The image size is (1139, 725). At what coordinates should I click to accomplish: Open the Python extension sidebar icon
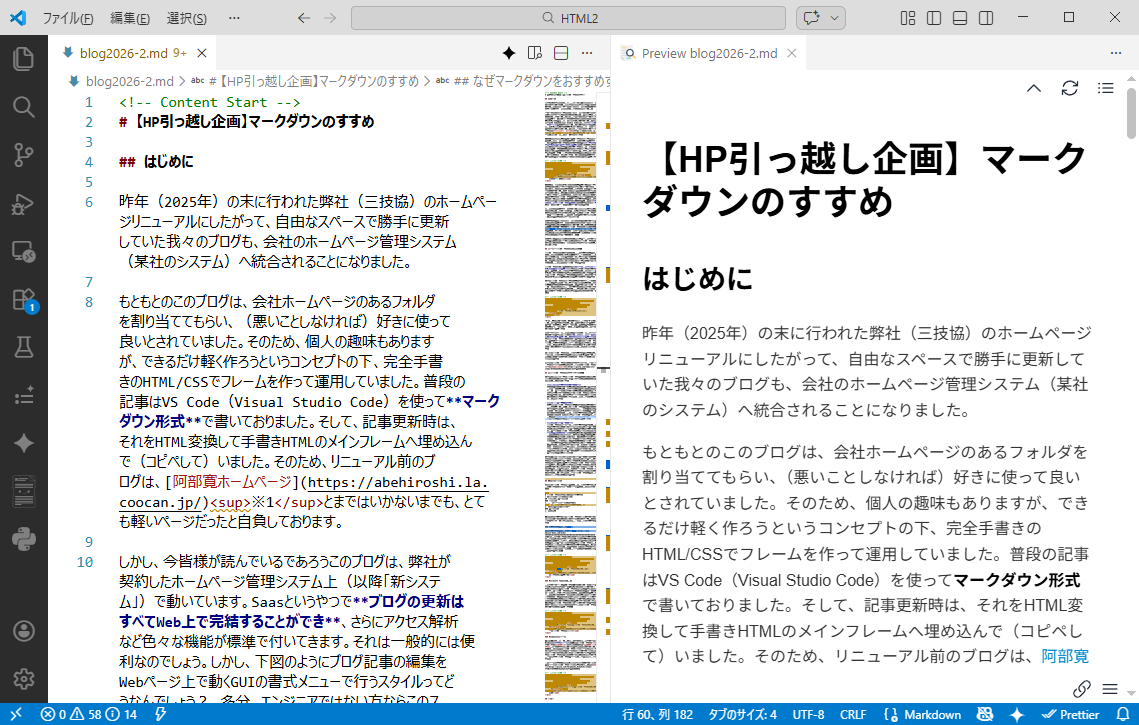(x=23, y=540)
